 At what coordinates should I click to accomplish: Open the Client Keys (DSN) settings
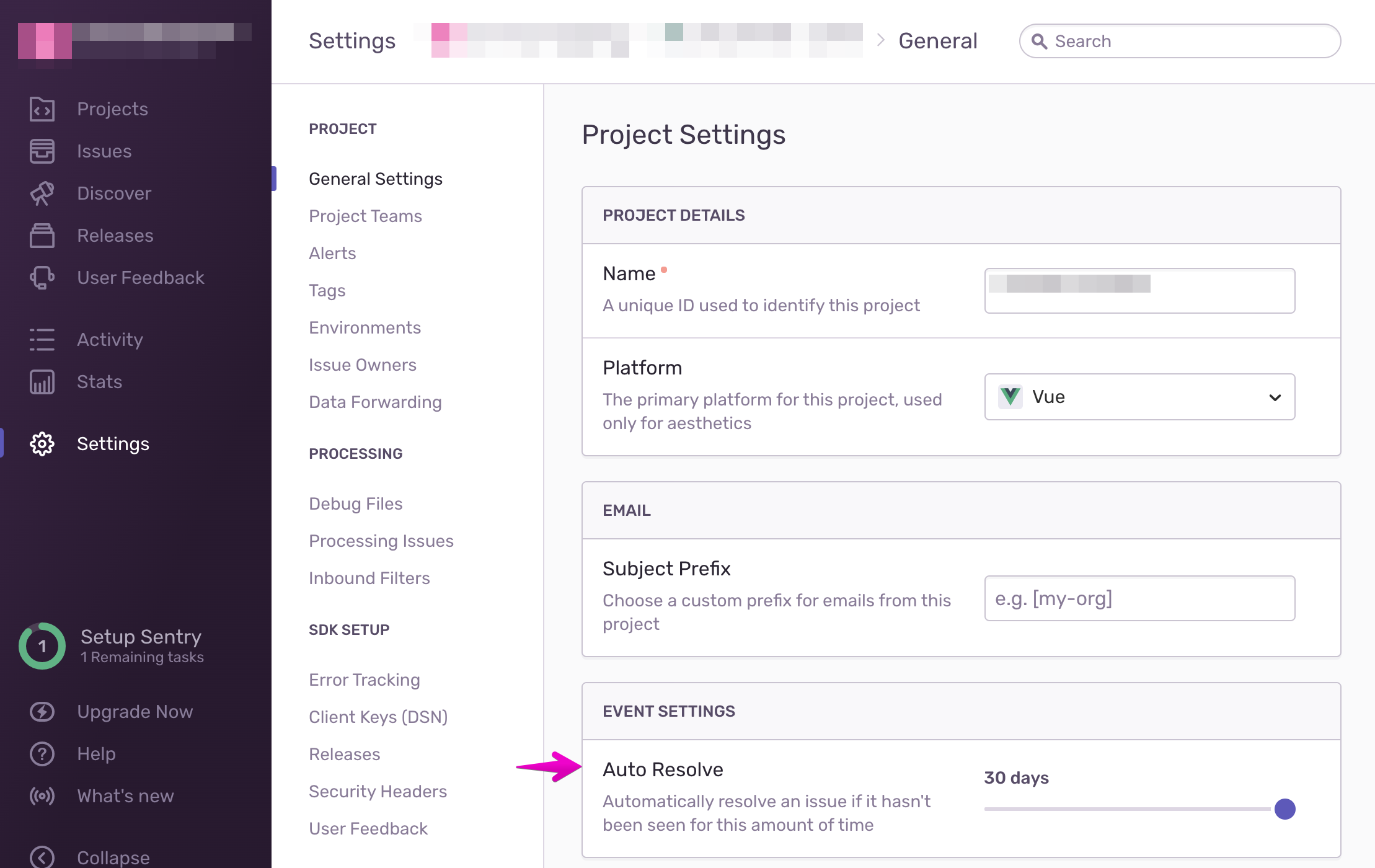point(378,716)
